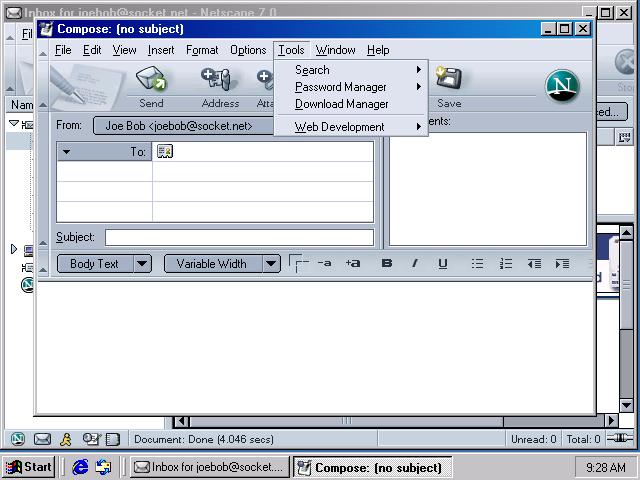Click scroll right arrow in Inbox window
The height and width of the screenshot is (480, 640).
tap(611, 420)
